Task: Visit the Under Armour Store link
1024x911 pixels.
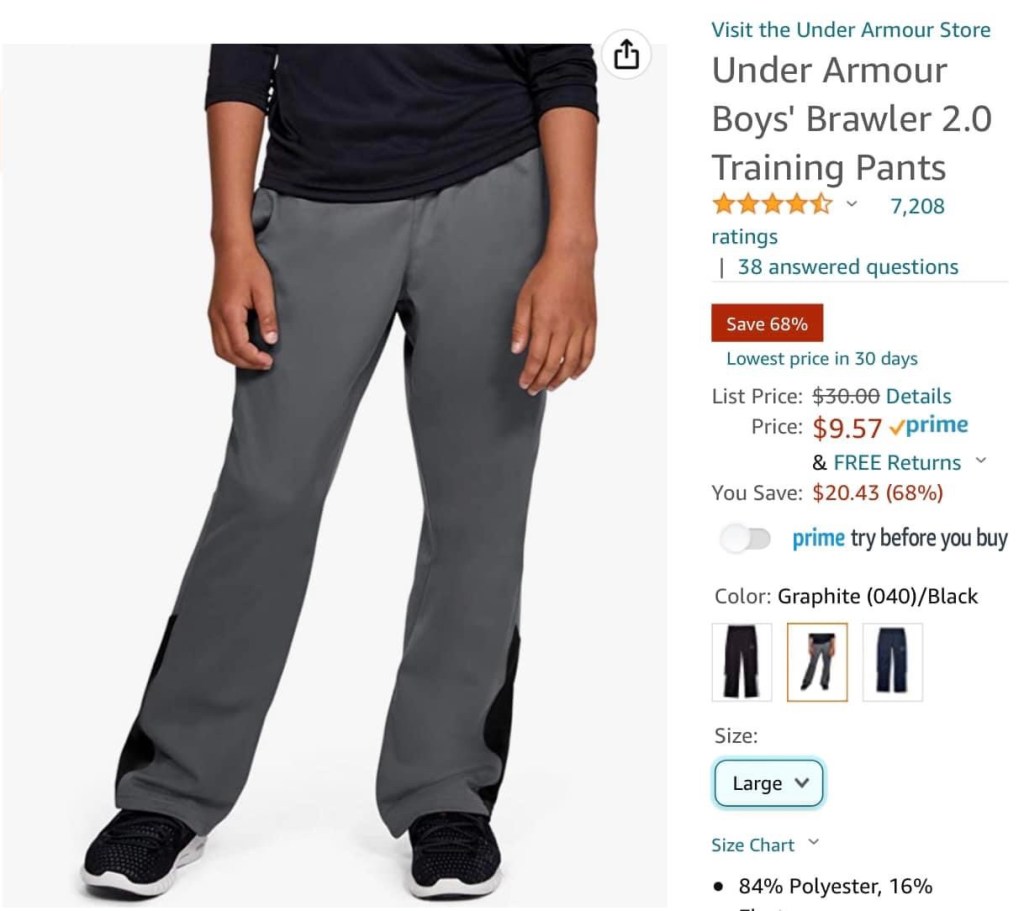Action: 851,29
